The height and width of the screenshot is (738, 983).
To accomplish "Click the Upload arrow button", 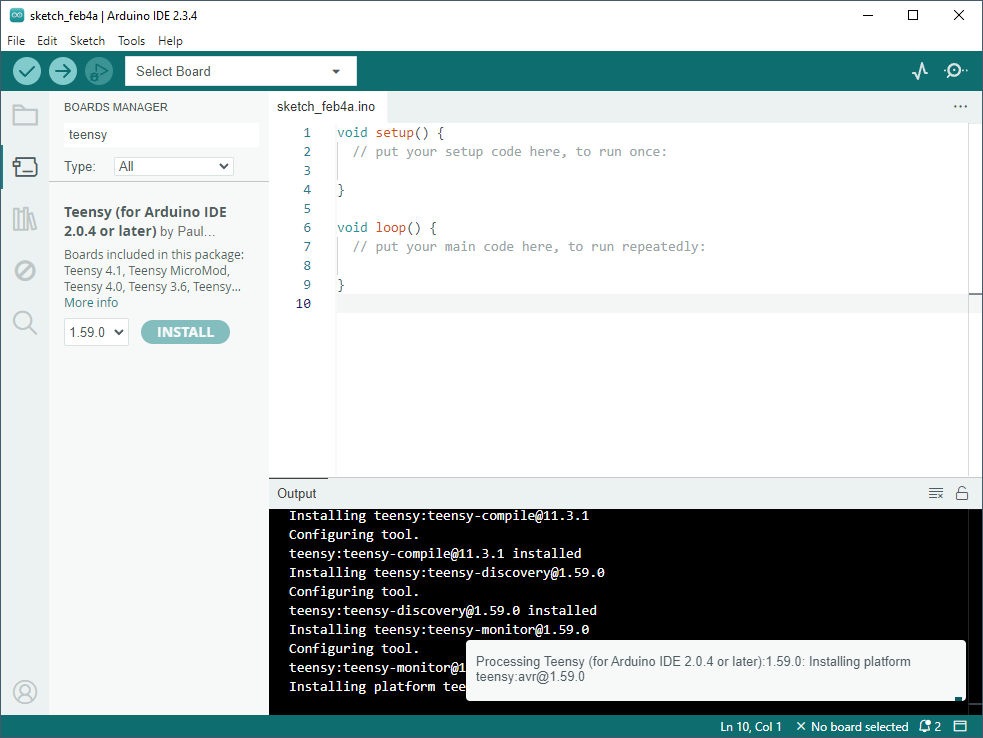I will pyautogui.click(x=63, y=71).
